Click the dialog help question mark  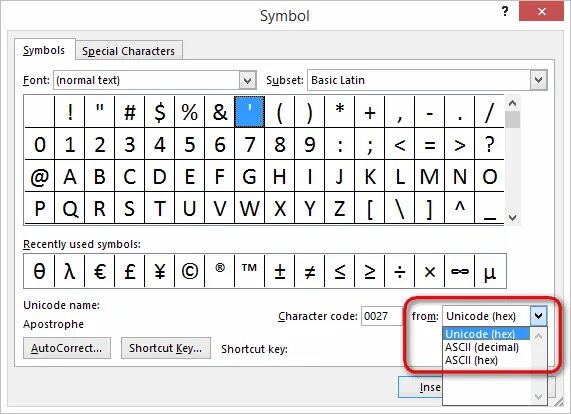505,12
